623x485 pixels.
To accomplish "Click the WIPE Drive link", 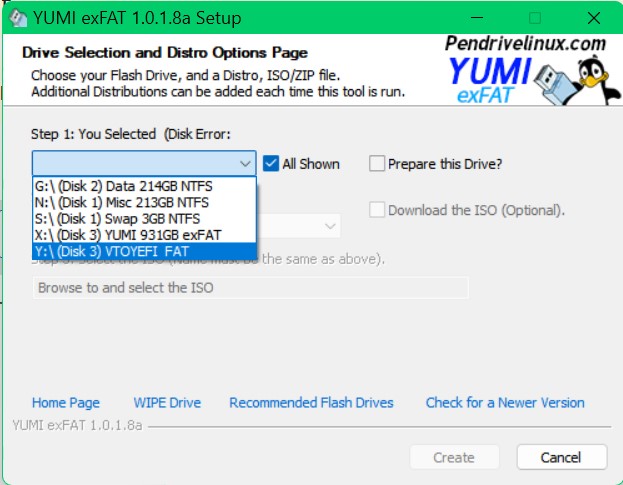I will tap(167, 403).
